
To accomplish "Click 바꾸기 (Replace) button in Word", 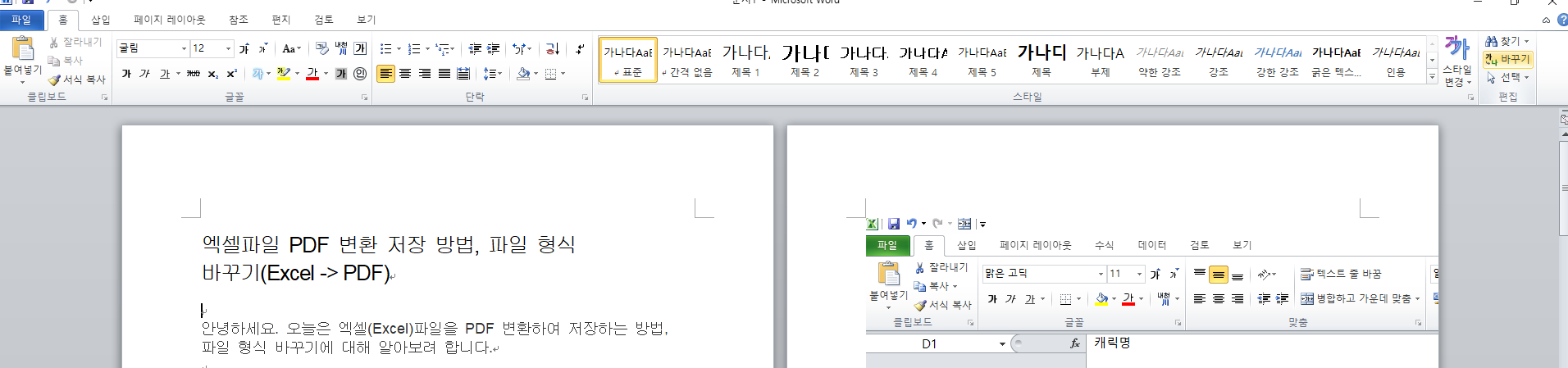I will pos(1507,59).
